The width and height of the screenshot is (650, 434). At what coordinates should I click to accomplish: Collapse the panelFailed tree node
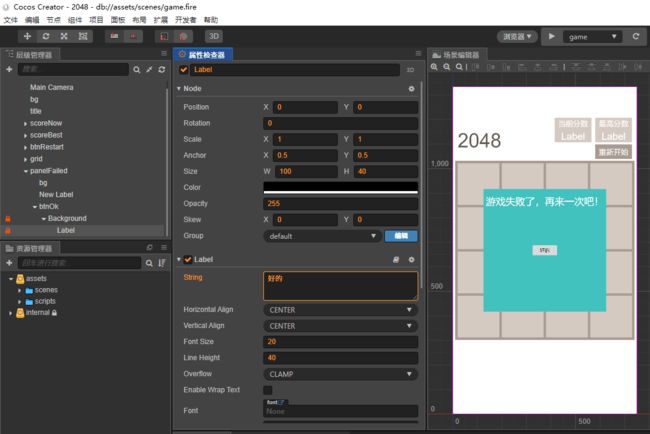tap(26, 171)
